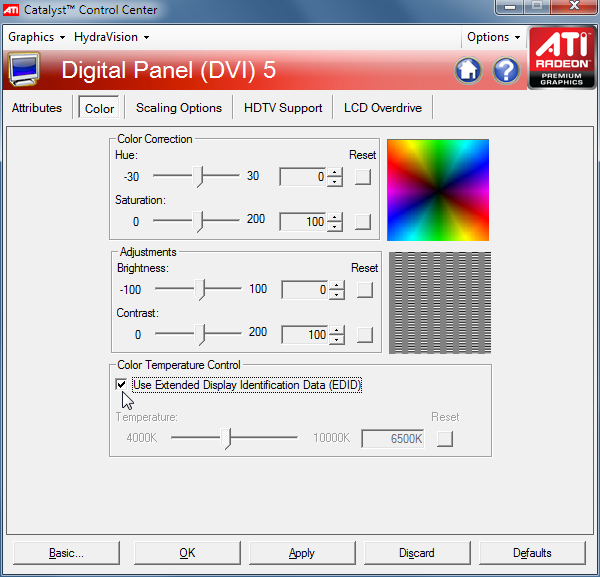Viewport: 600px width, 577px height.
Task: Increase Contrast with the up arrow
Action: tap(337, 330)
